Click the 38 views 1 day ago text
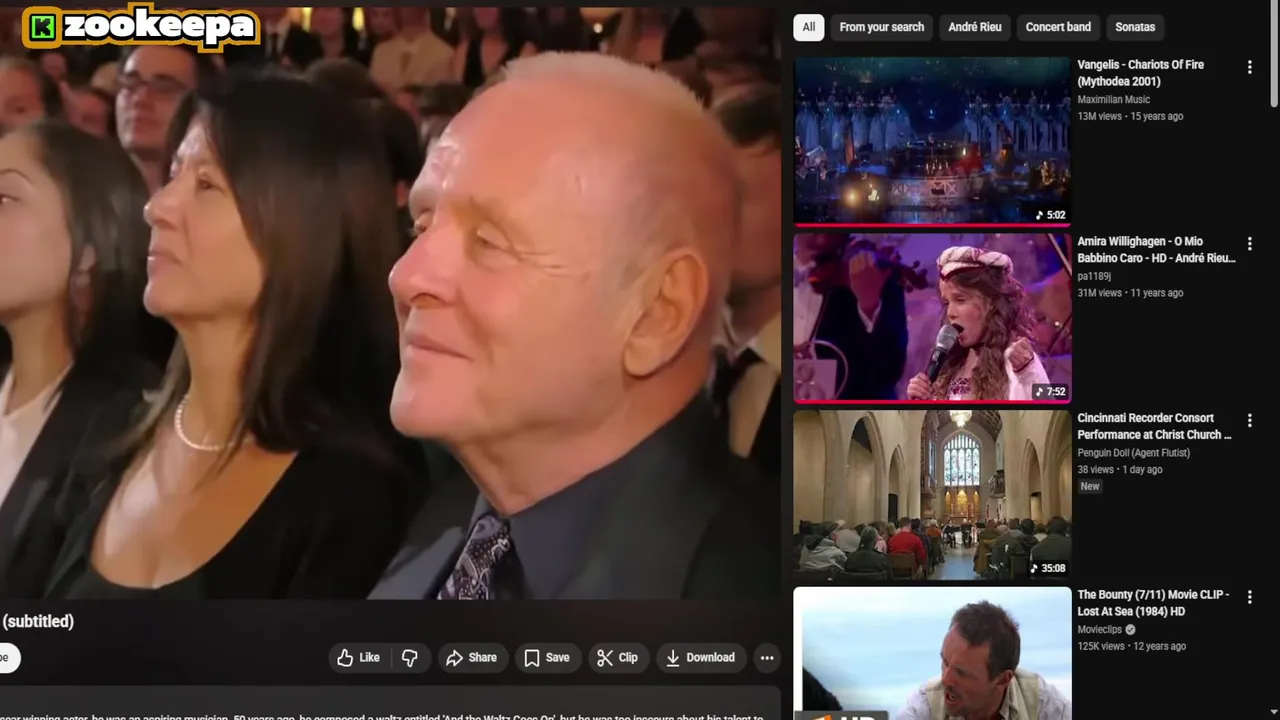Image resolution: width=1280 pixels, height=720 pixels. [x=1120, y=470]
